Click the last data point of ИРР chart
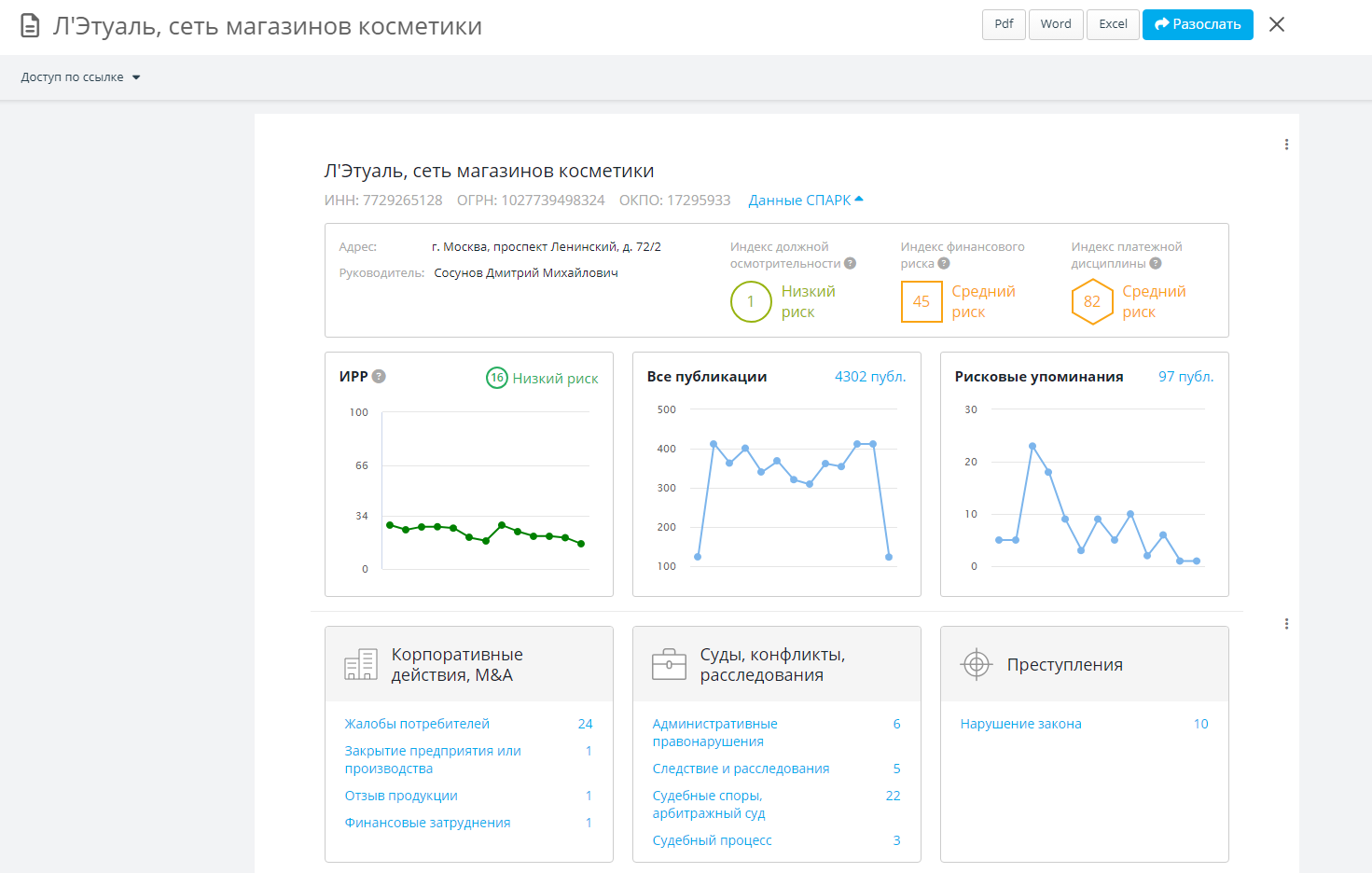 [581, 544]
